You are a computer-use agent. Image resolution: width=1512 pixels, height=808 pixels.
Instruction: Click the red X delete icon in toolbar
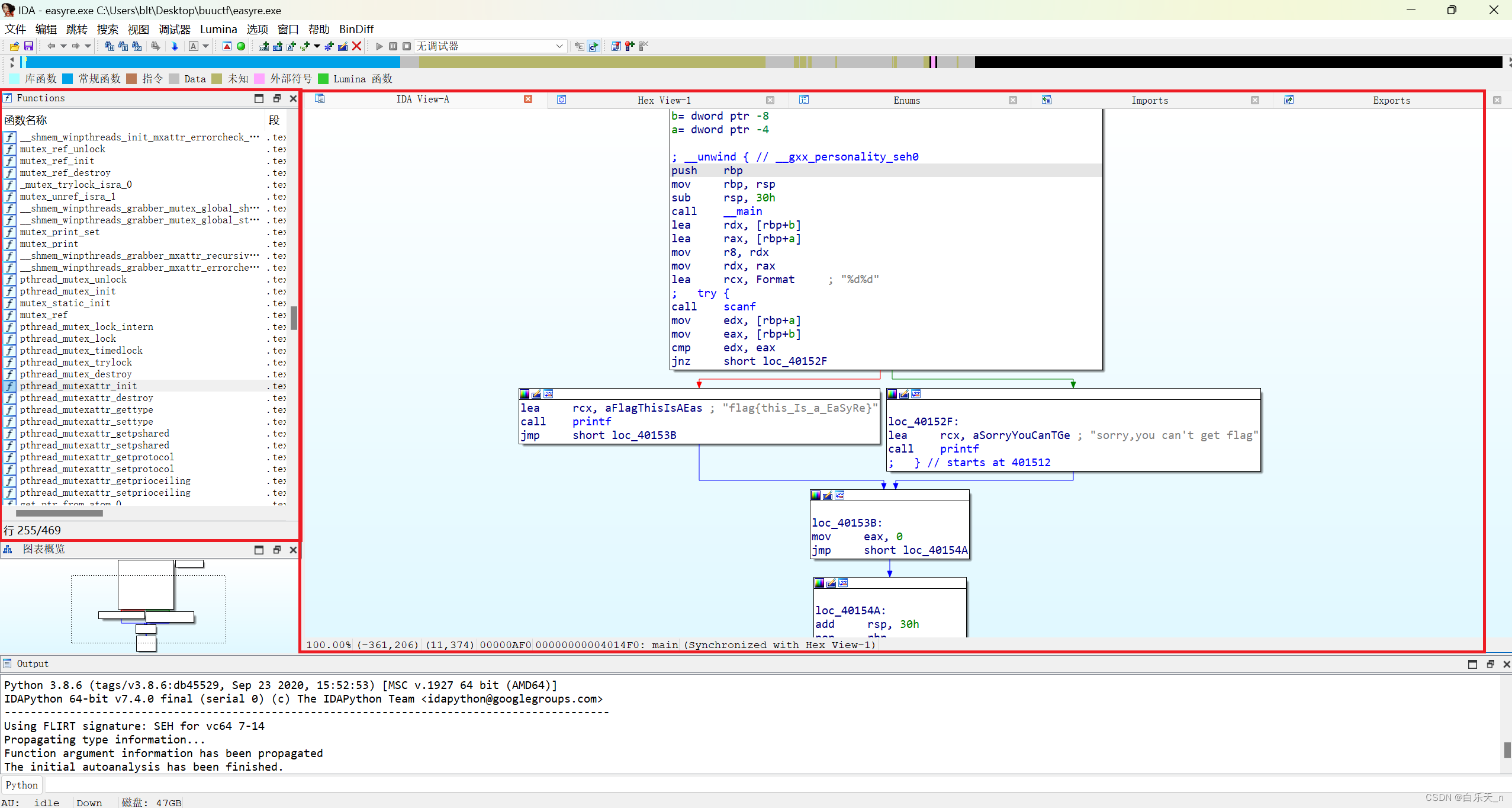[x=356, y=46]
